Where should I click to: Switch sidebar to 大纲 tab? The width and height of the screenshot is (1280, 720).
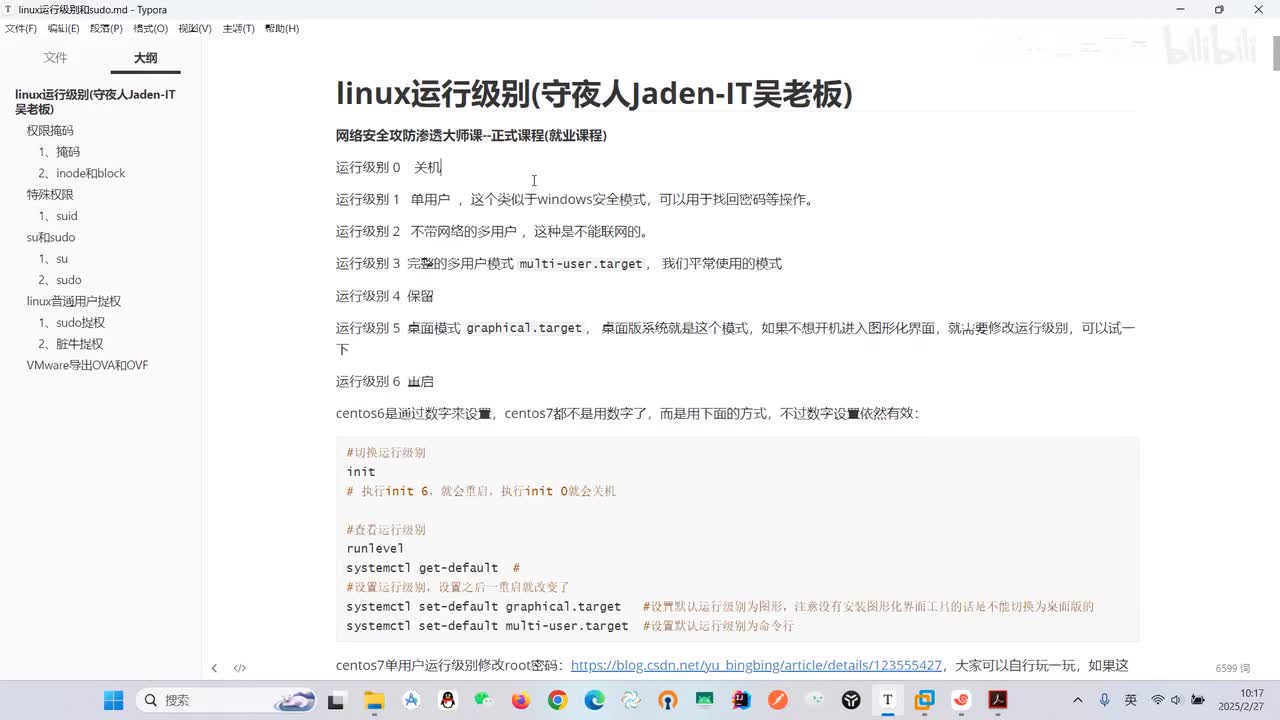pyautogui.click(x=146, y=58)
